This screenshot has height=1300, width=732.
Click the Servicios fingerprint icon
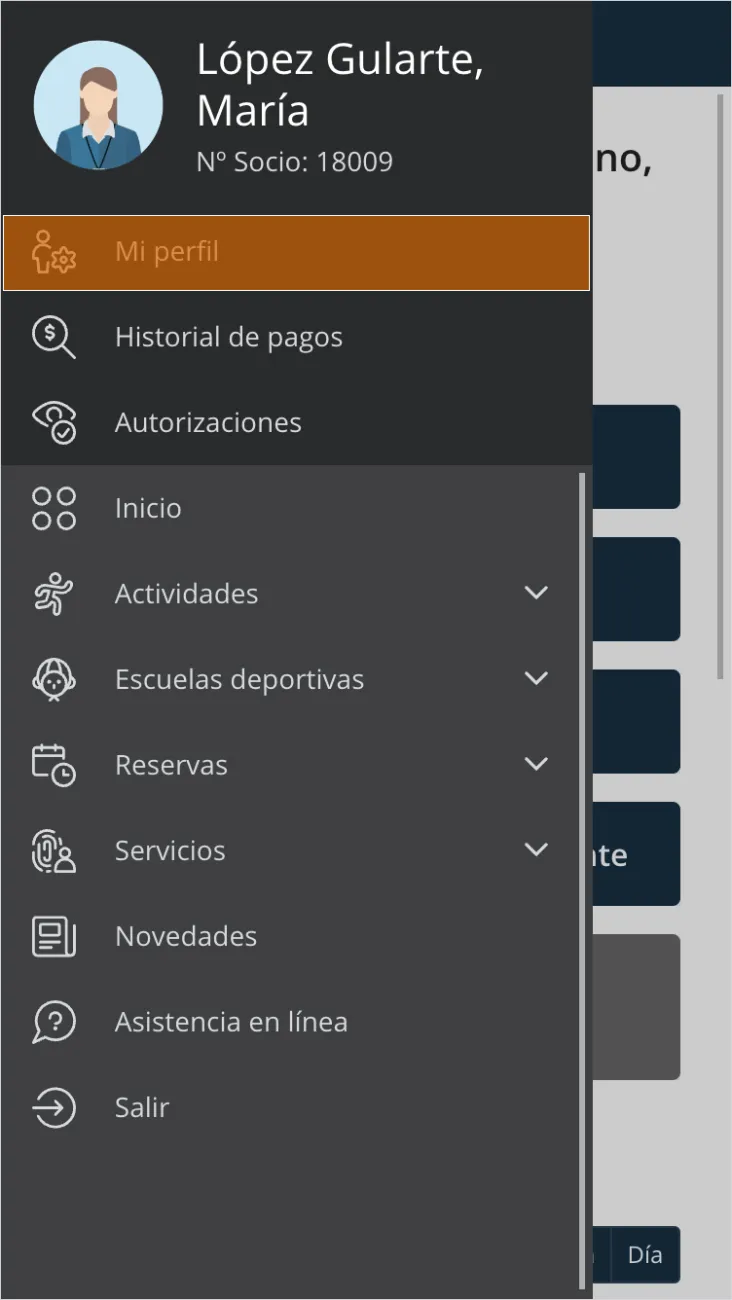tap(54, 851)
